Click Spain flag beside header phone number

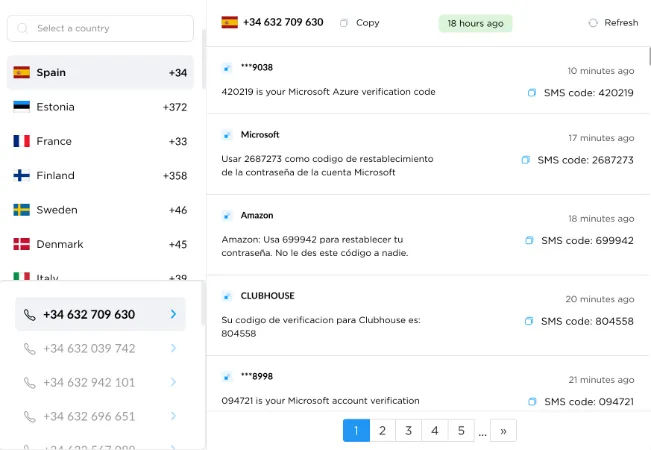tap(230, 22)
